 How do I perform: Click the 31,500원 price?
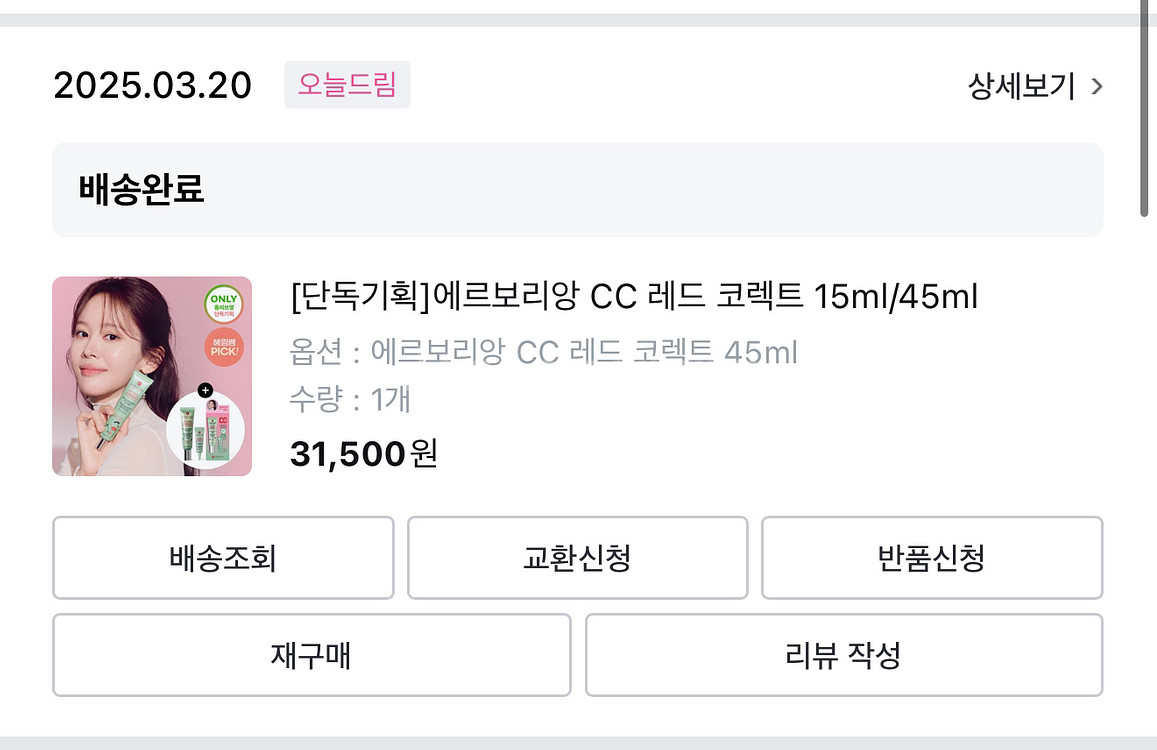pos(364,454)
